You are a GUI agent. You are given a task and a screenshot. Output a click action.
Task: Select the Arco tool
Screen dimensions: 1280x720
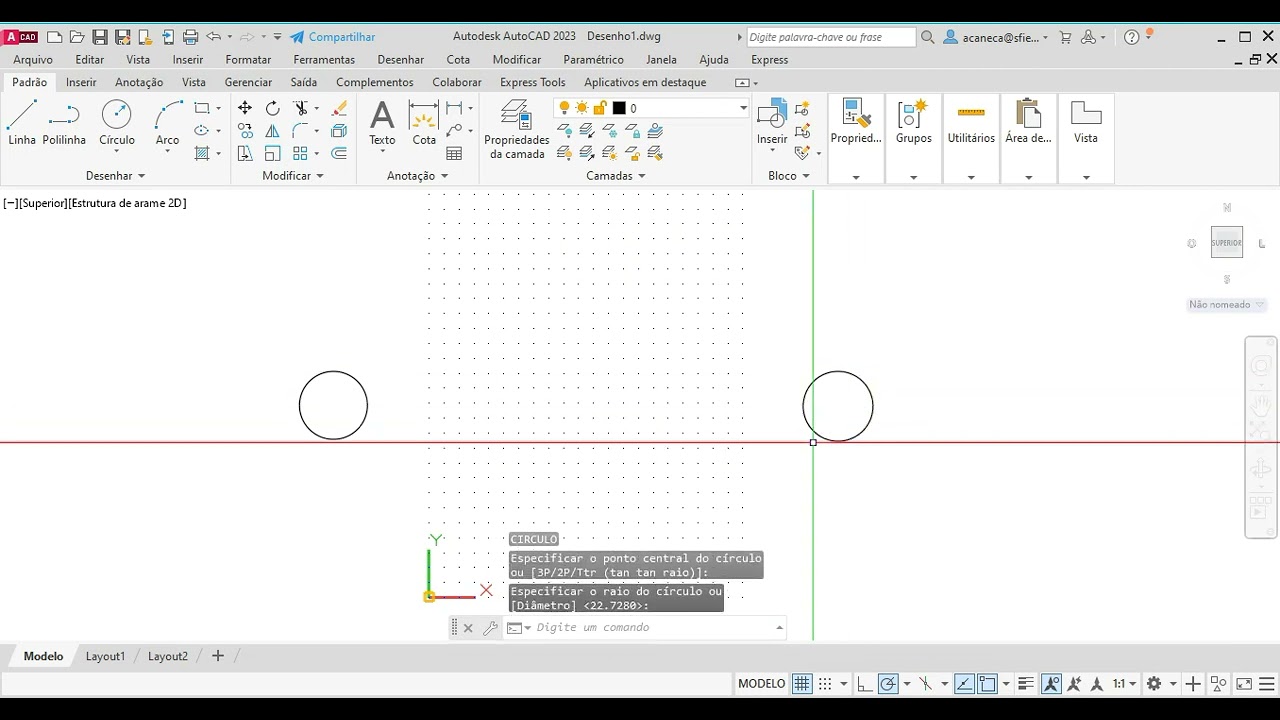pyautogui.click(x=168, y=123)
